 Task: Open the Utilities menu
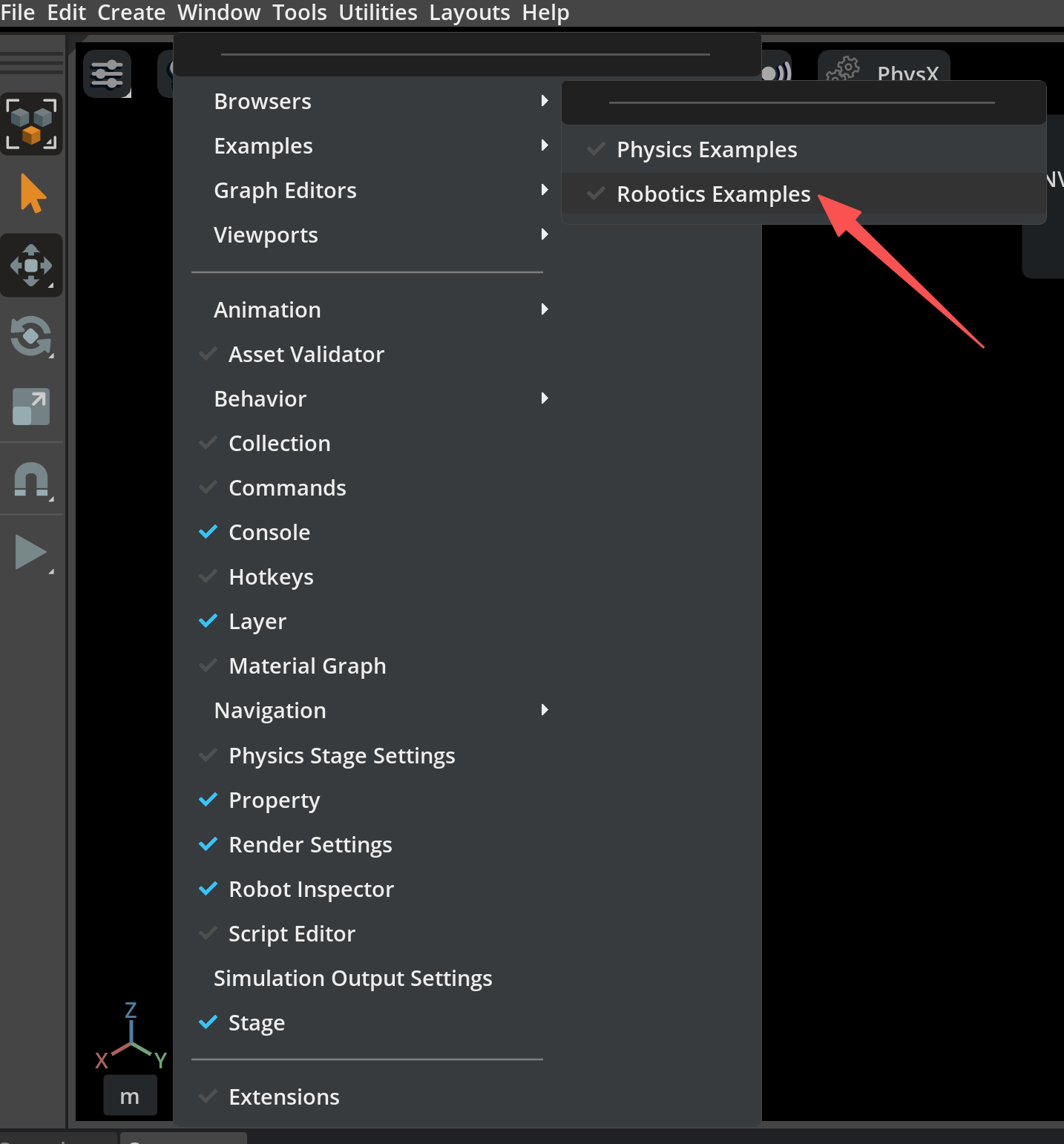(378, 13)
